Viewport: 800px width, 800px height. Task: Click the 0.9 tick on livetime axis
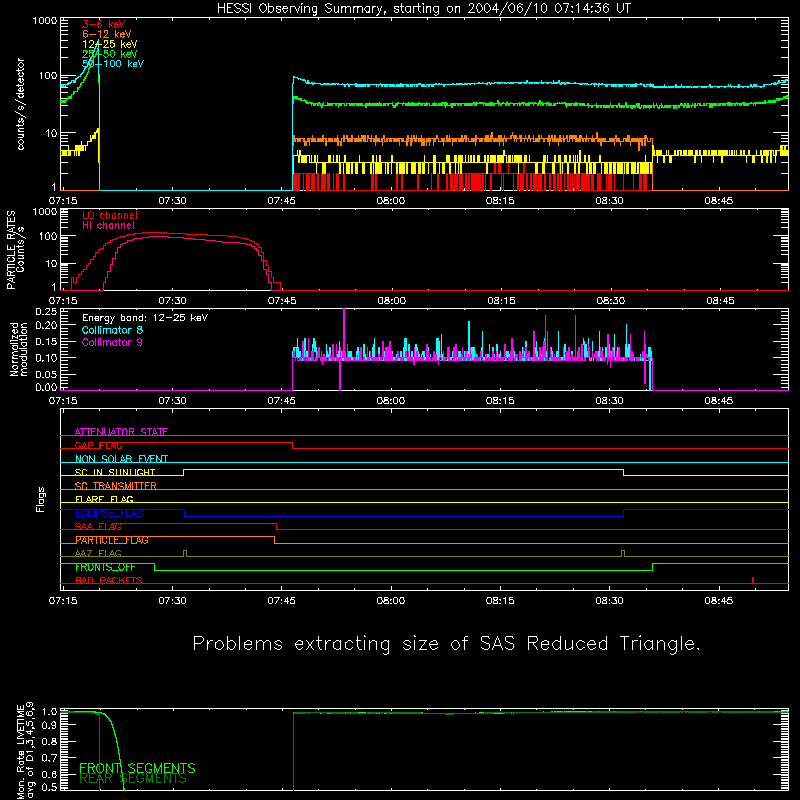coord(49,725)
